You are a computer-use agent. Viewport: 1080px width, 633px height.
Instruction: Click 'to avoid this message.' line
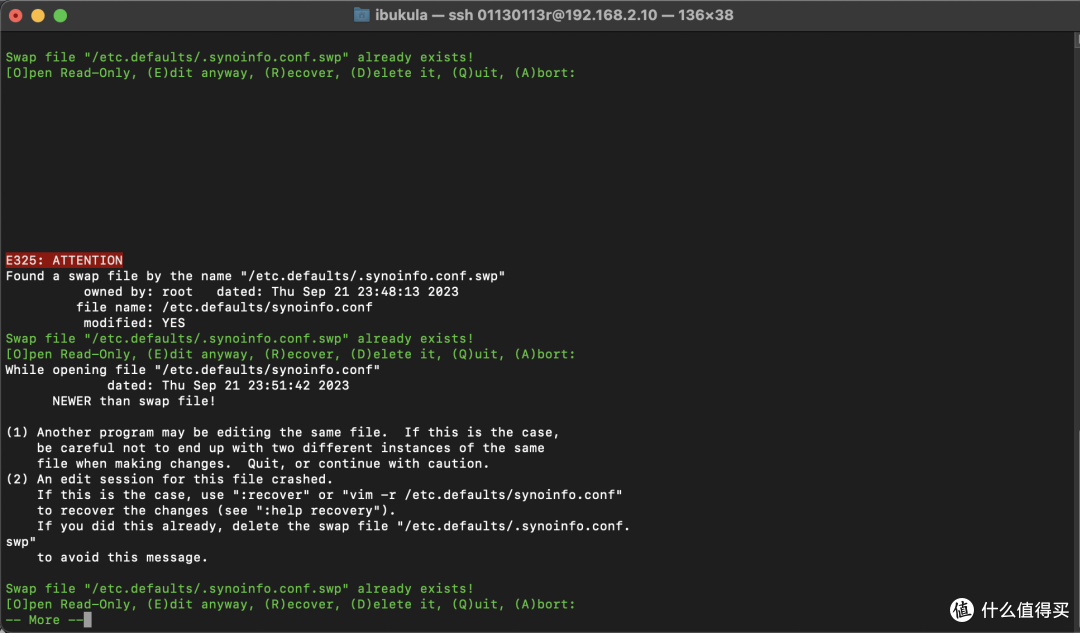point(123,557)
